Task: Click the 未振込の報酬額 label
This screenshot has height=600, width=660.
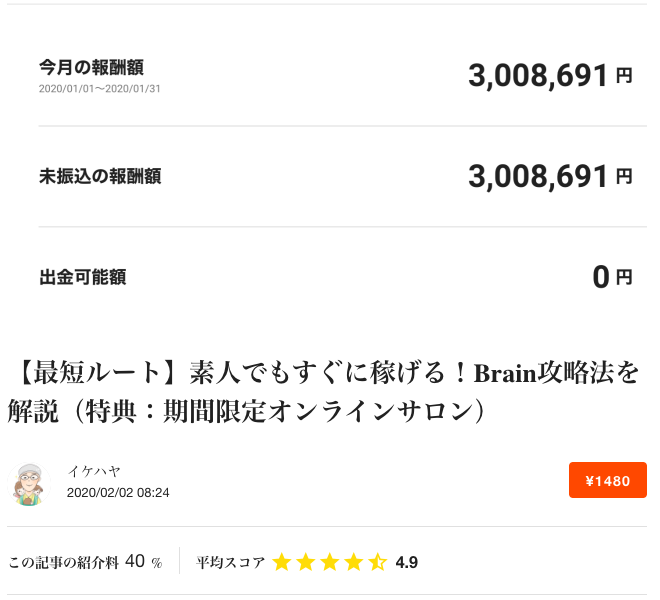Action: pos(100,176)
